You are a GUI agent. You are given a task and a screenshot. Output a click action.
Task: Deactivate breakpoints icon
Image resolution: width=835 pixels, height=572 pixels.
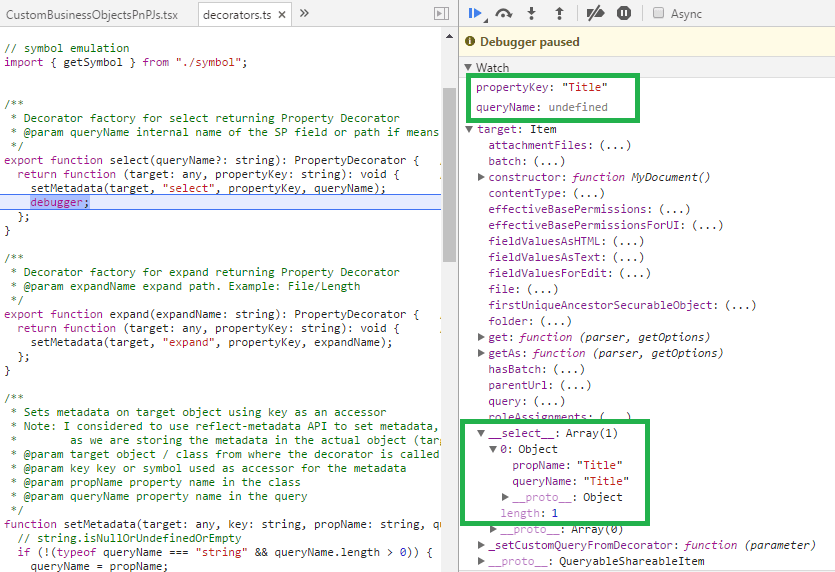595,13
